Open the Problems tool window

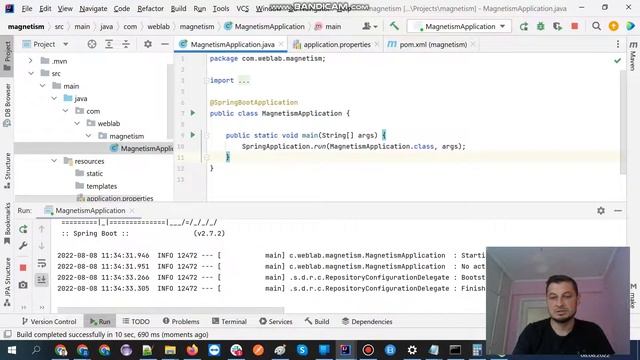181,322
